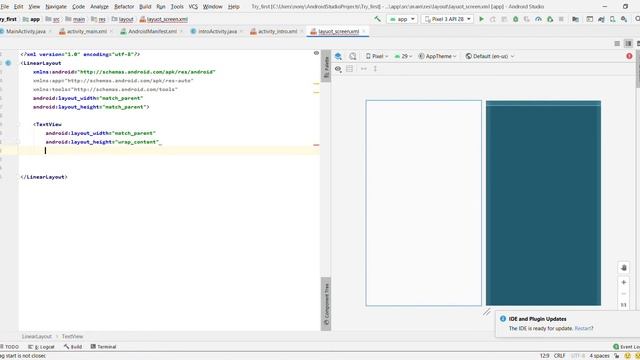Open the Profile app gauge icon
The width and height of the screenshot is (640, 360).
coord(538,19)
